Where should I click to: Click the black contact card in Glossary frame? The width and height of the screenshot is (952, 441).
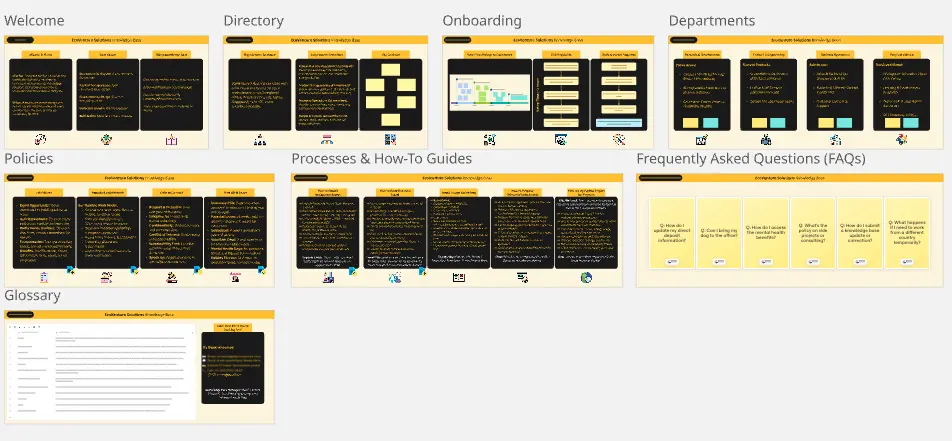pos(233,369)
